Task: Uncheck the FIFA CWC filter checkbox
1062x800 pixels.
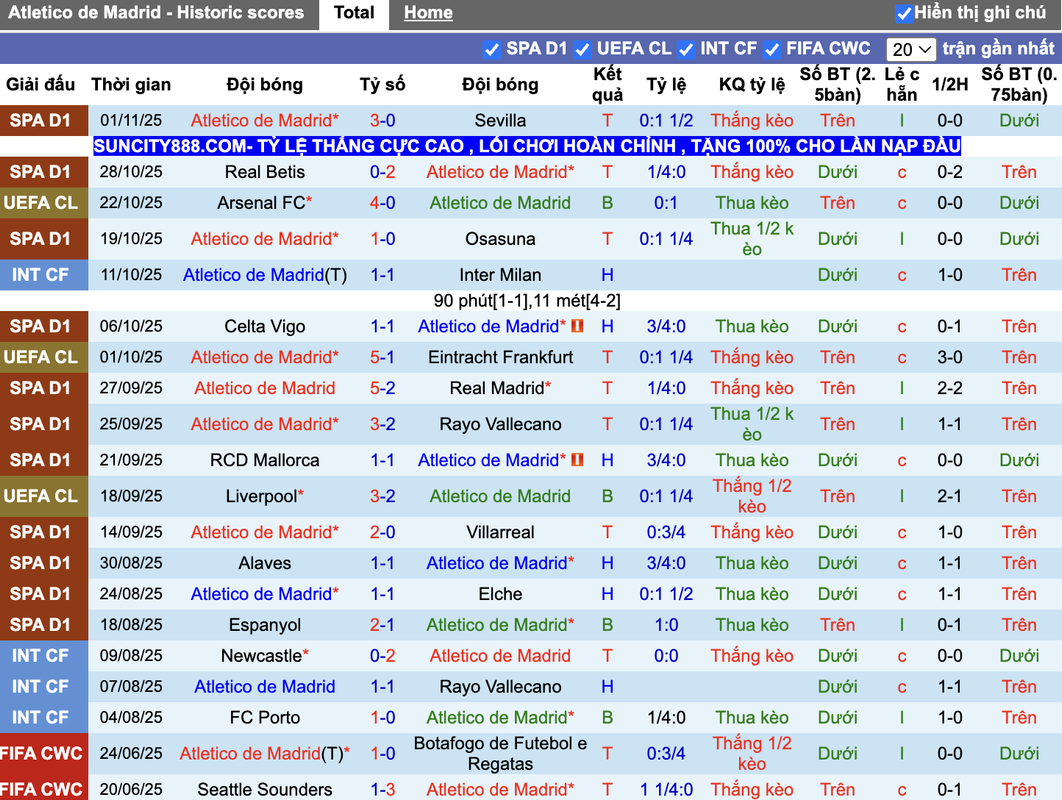Action: (771, 49)
